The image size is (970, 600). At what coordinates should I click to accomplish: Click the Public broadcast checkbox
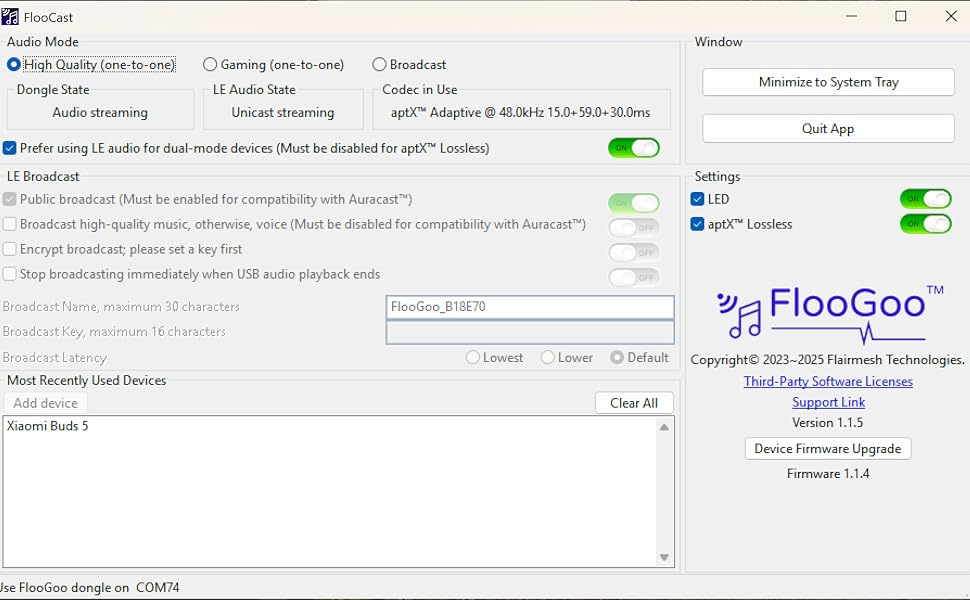coord(9,199)
